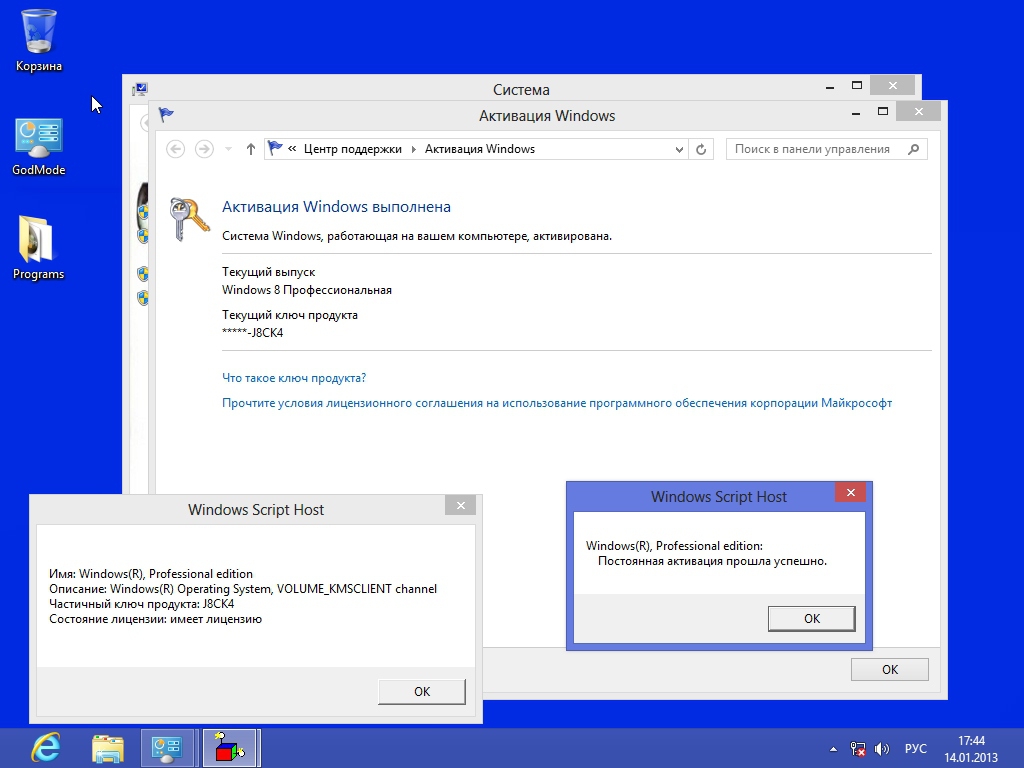The image size is (1024, 768).
Task: Switch to the Windows Script Host taskbar button
Action: tap(230, 748)
